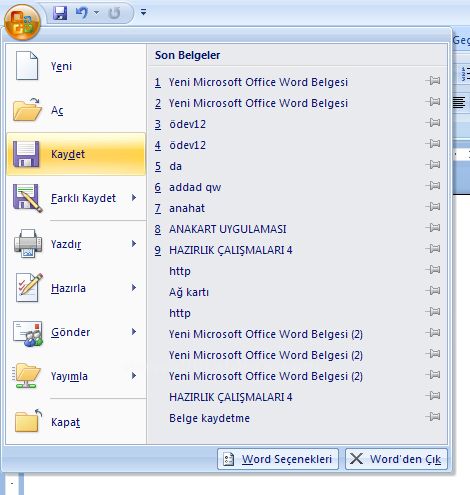Choose Aç to open a document

coord(76,110)
